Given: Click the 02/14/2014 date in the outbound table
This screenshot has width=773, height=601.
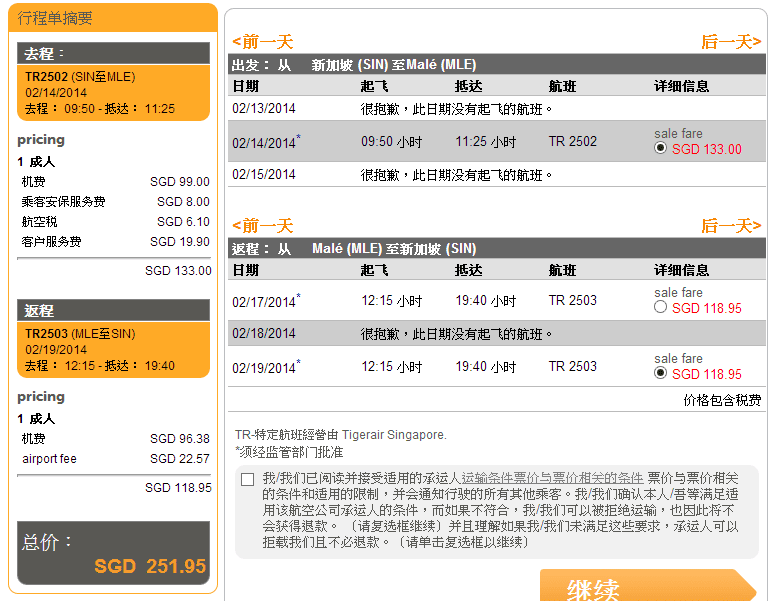Looking at the screenshot, I should 264,142.
